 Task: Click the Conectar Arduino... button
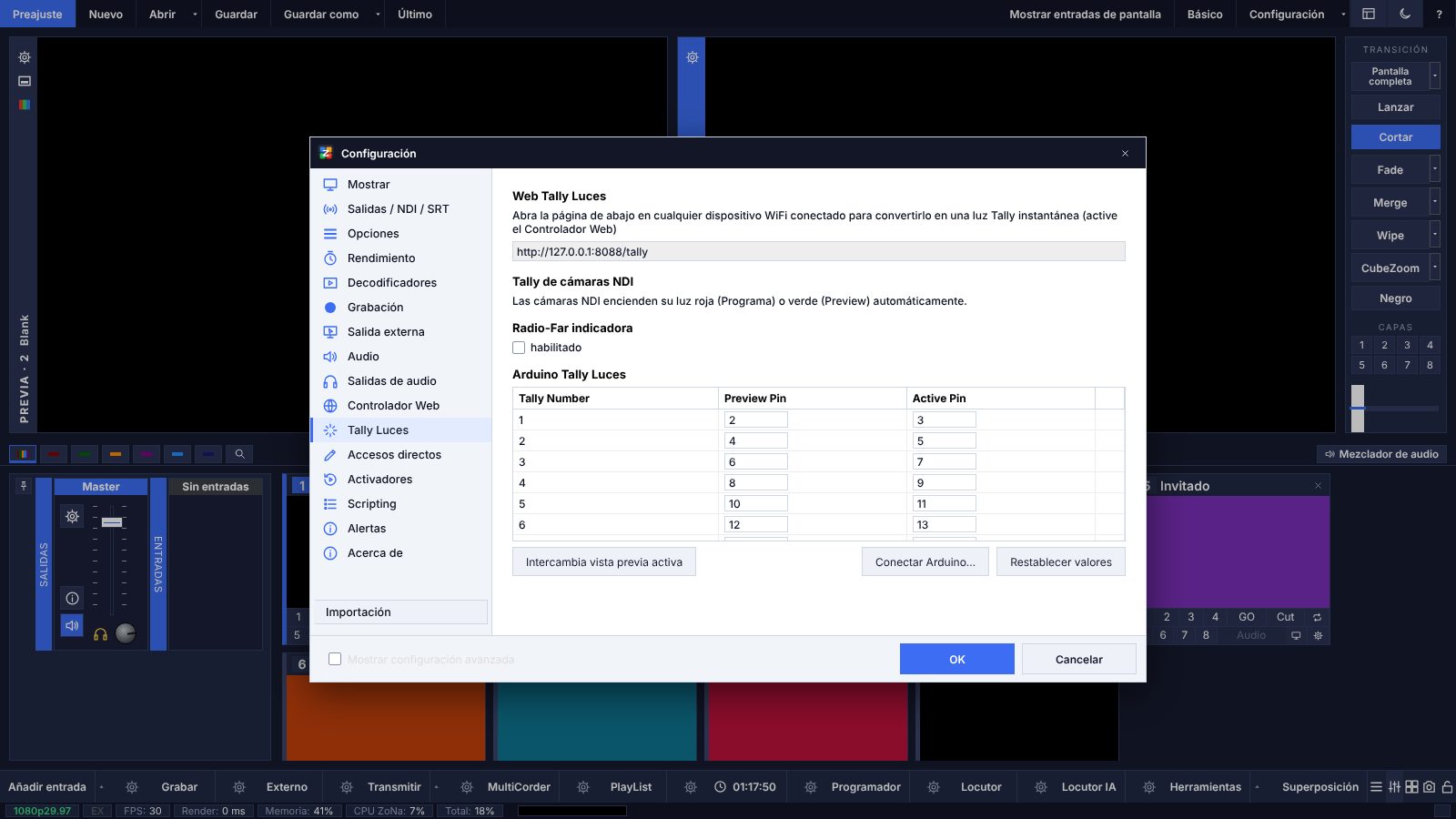point(925,562)
